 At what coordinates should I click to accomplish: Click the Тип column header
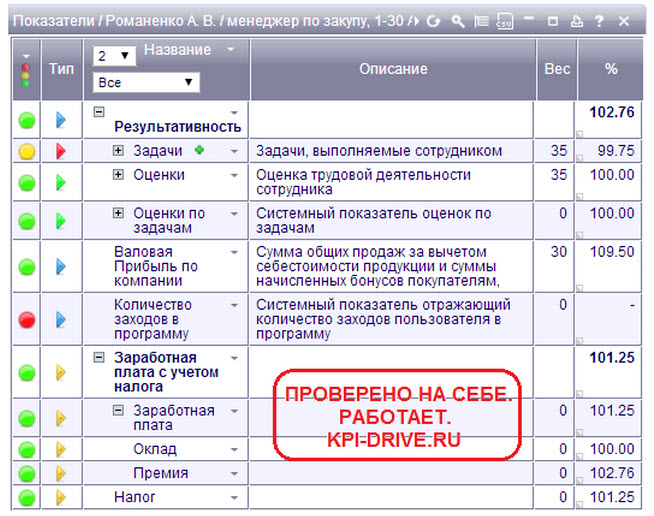pyautogui.click(x=62, y=69)
